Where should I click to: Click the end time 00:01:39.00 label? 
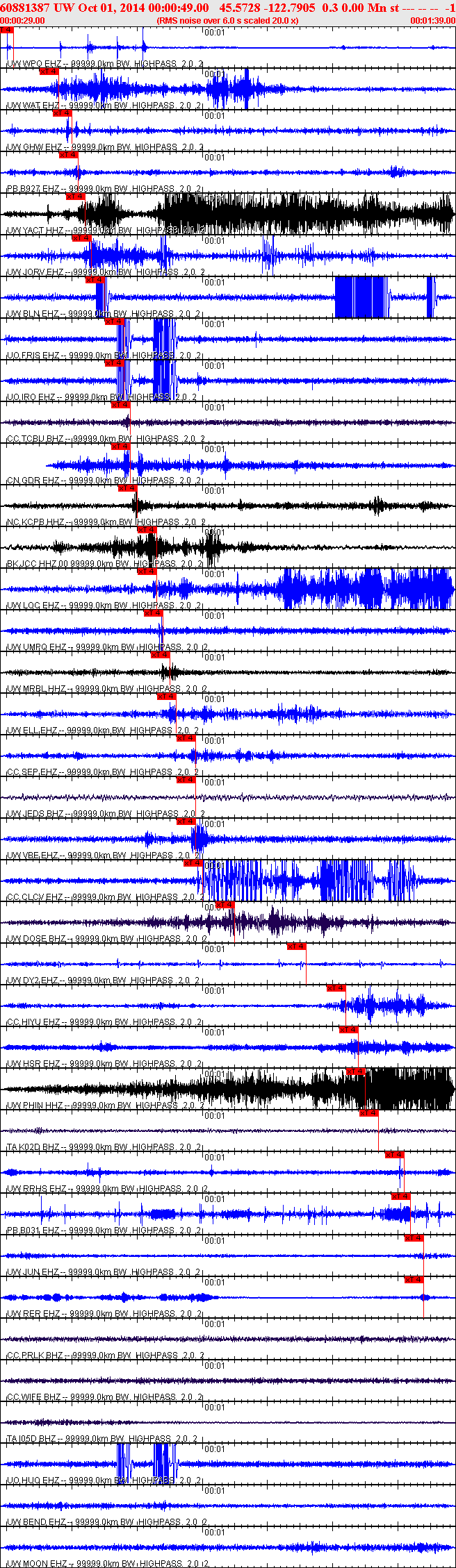tap(433, 21)
